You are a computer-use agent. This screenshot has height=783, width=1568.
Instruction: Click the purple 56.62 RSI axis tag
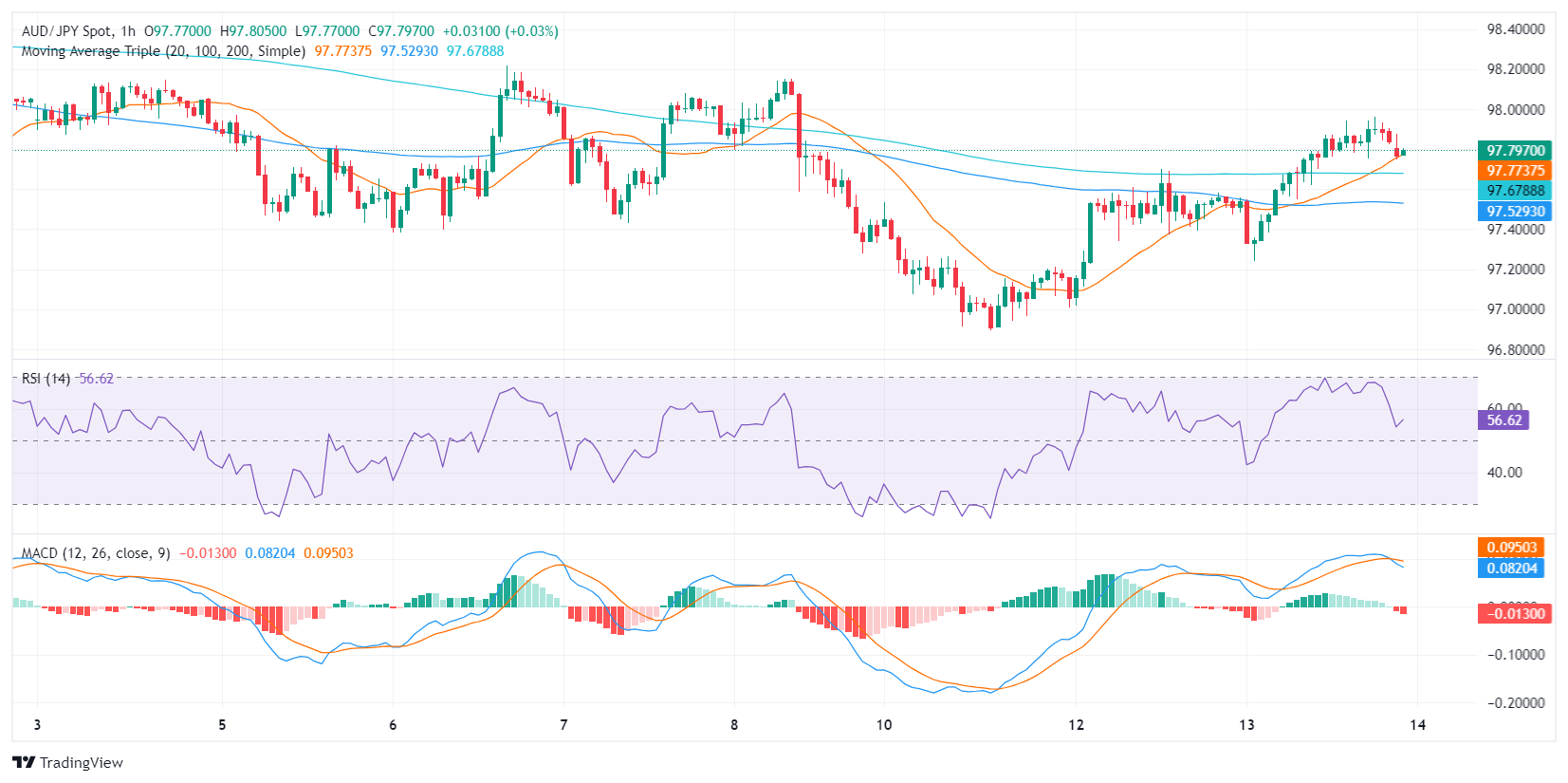point(1503,420)
